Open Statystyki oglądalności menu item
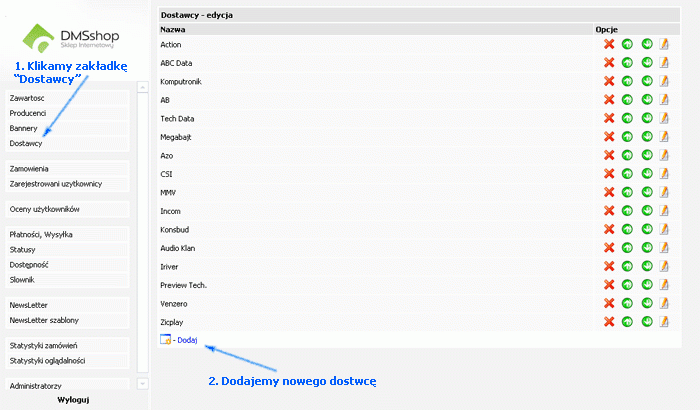 click(x=67, y=361)
